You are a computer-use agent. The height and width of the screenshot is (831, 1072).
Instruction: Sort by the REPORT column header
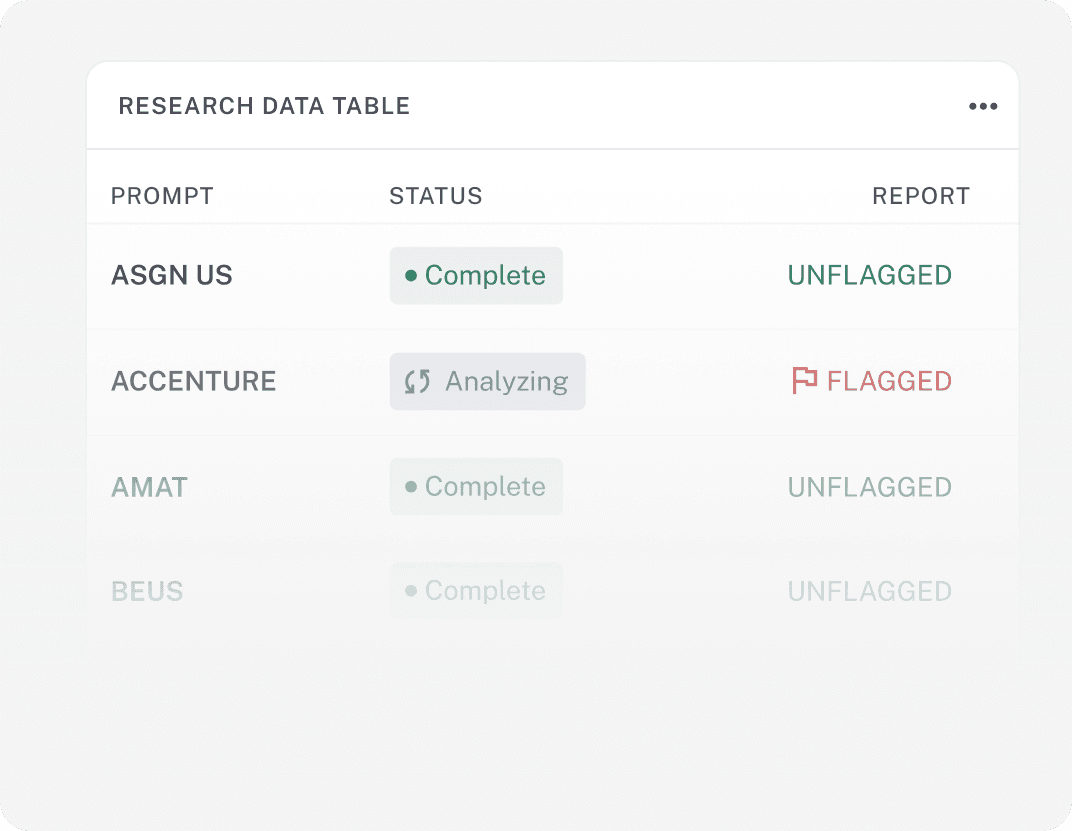[921, 196]
